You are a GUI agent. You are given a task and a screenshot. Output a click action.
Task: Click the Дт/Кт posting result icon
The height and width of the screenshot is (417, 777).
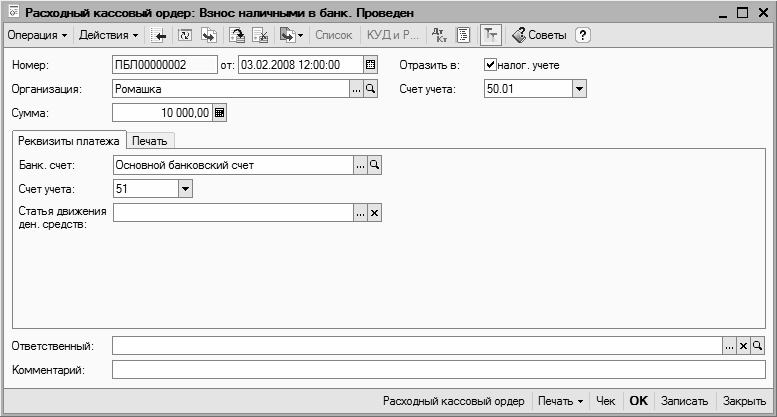tap(439, 35)
